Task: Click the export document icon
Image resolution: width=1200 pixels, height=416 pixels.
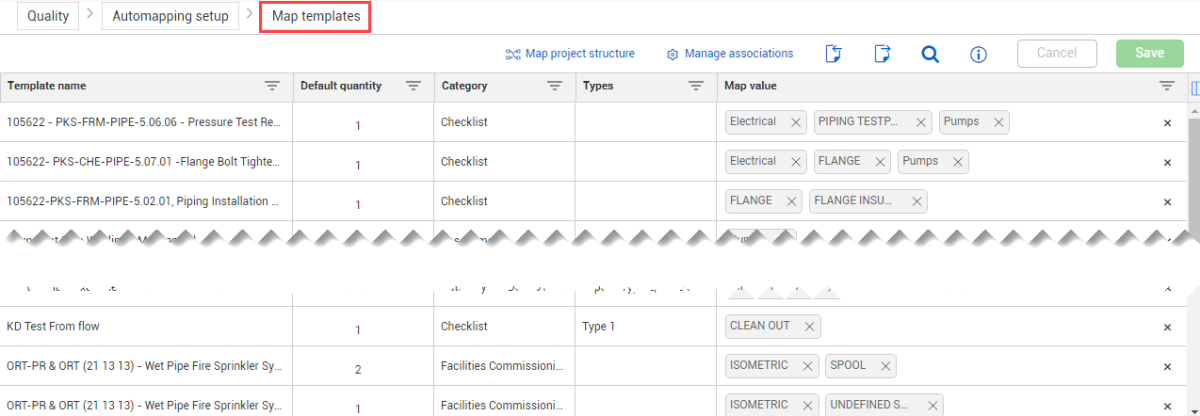Action: tap(881, 54)
